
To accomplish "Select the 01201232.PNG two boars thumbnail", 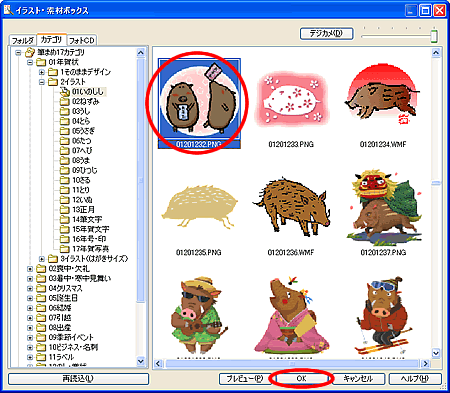I will click(x=199, y=103).
